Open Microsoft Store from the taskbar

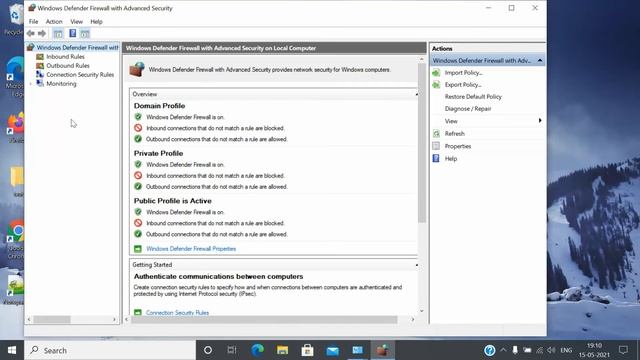(x=307, y=350)
